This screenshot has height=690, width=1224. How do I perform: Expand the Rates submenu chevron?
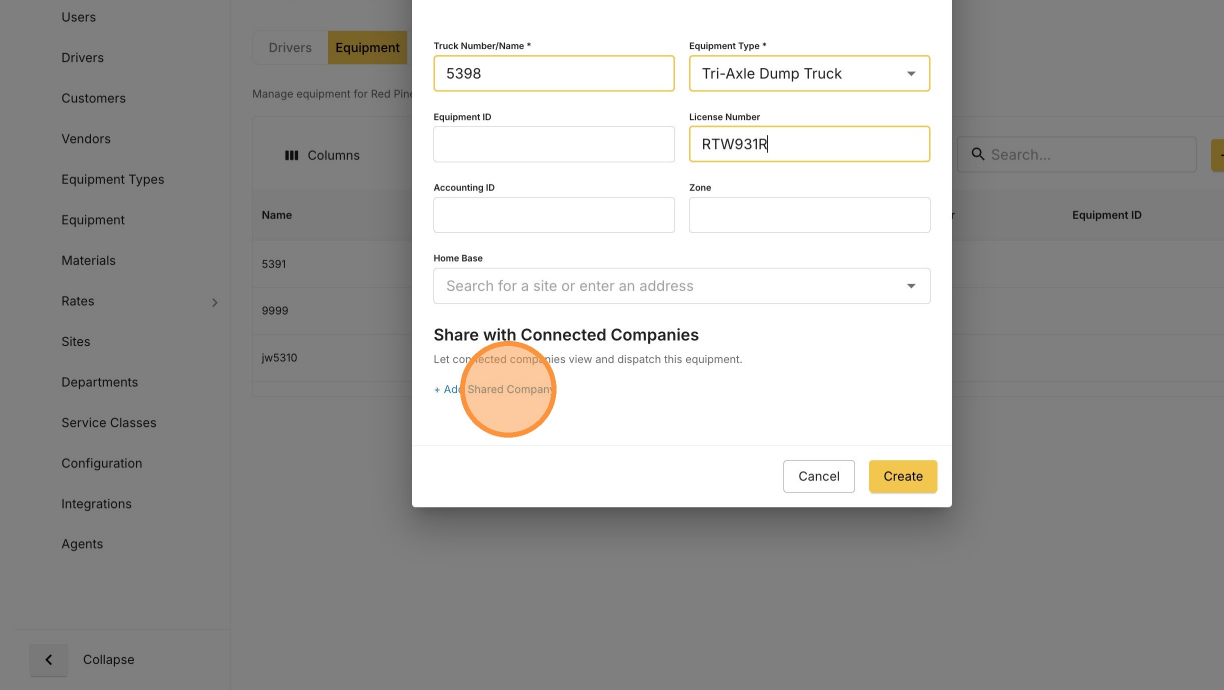(x=214, y=302)
